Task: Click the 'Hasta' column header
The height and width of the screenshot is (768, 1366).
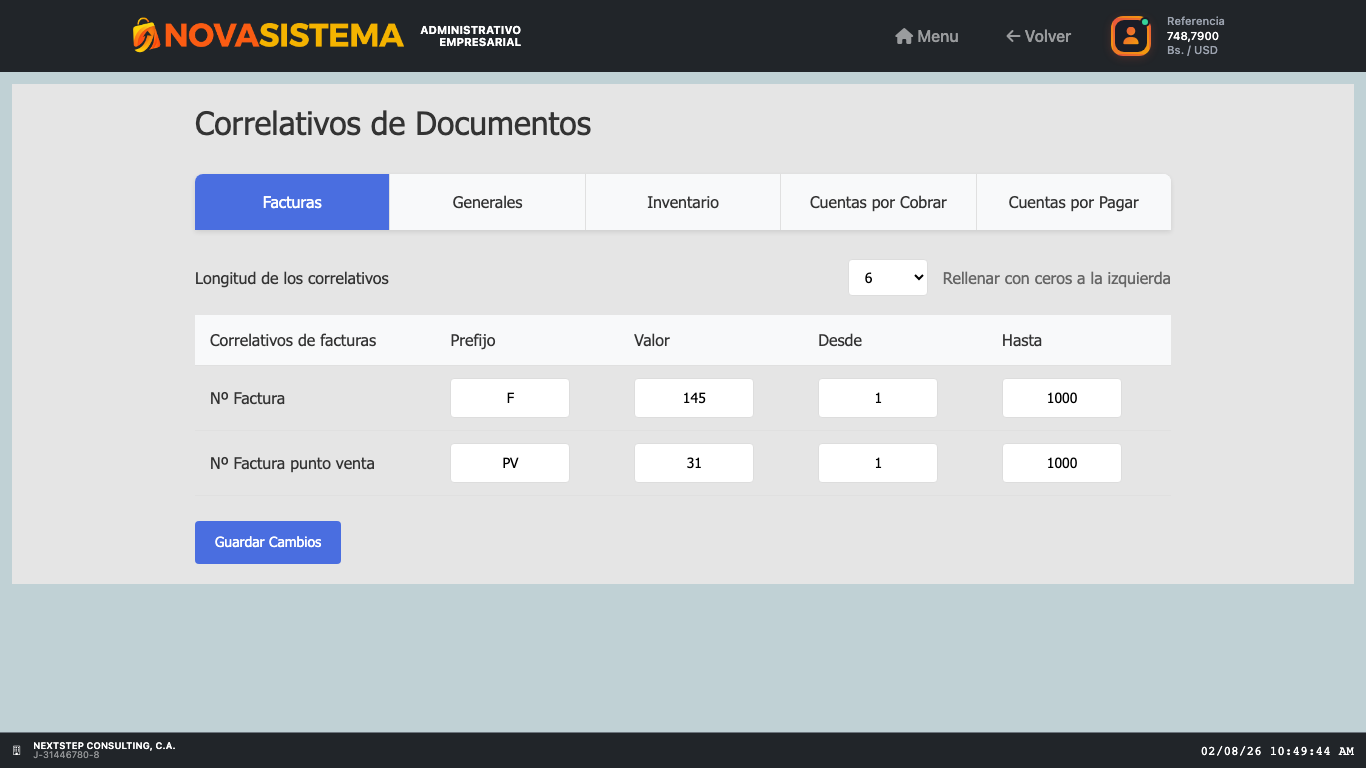Action: (x=1022, y=340)
